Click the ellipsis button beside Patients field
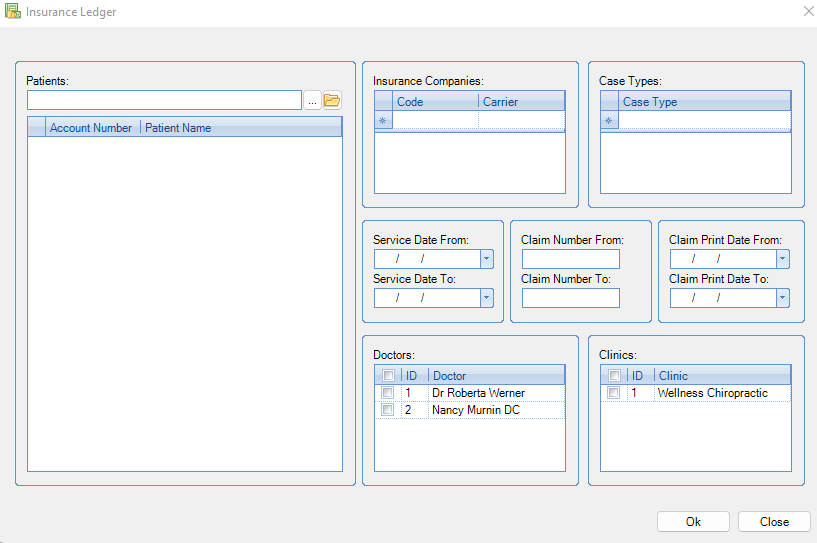This screenshot has width=817, height=543. click(312, 100)
